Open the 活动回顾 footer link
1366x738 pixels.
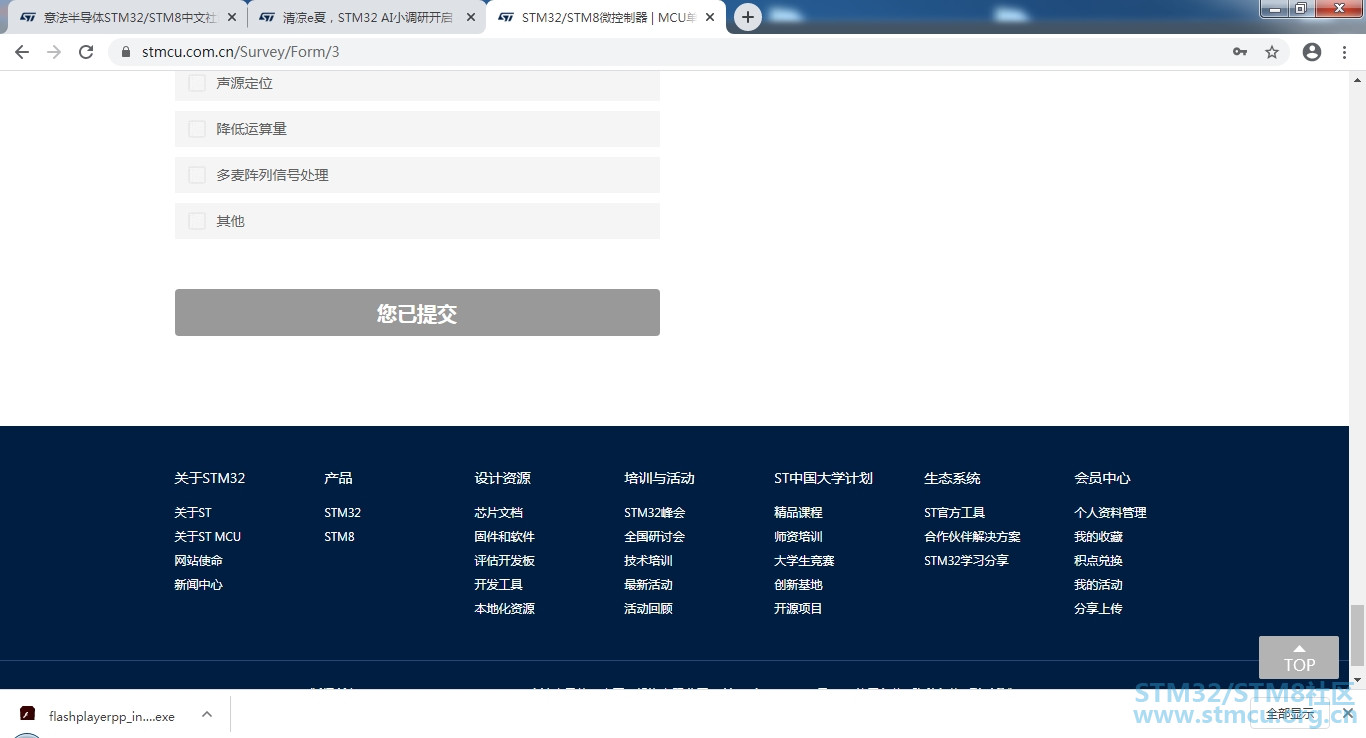tap(649, 609)
